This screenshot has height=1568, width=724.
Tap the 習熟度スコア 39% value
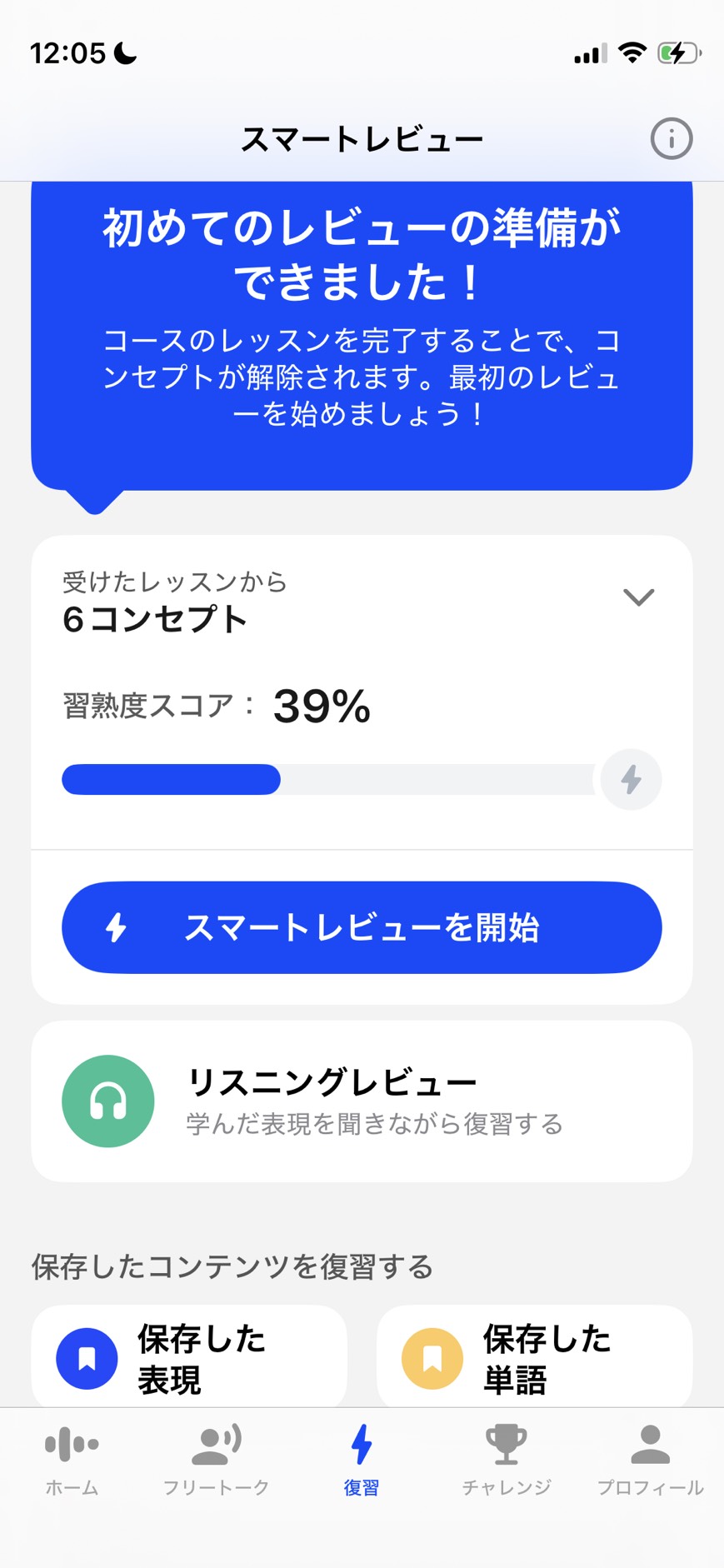tap(322, 707)
